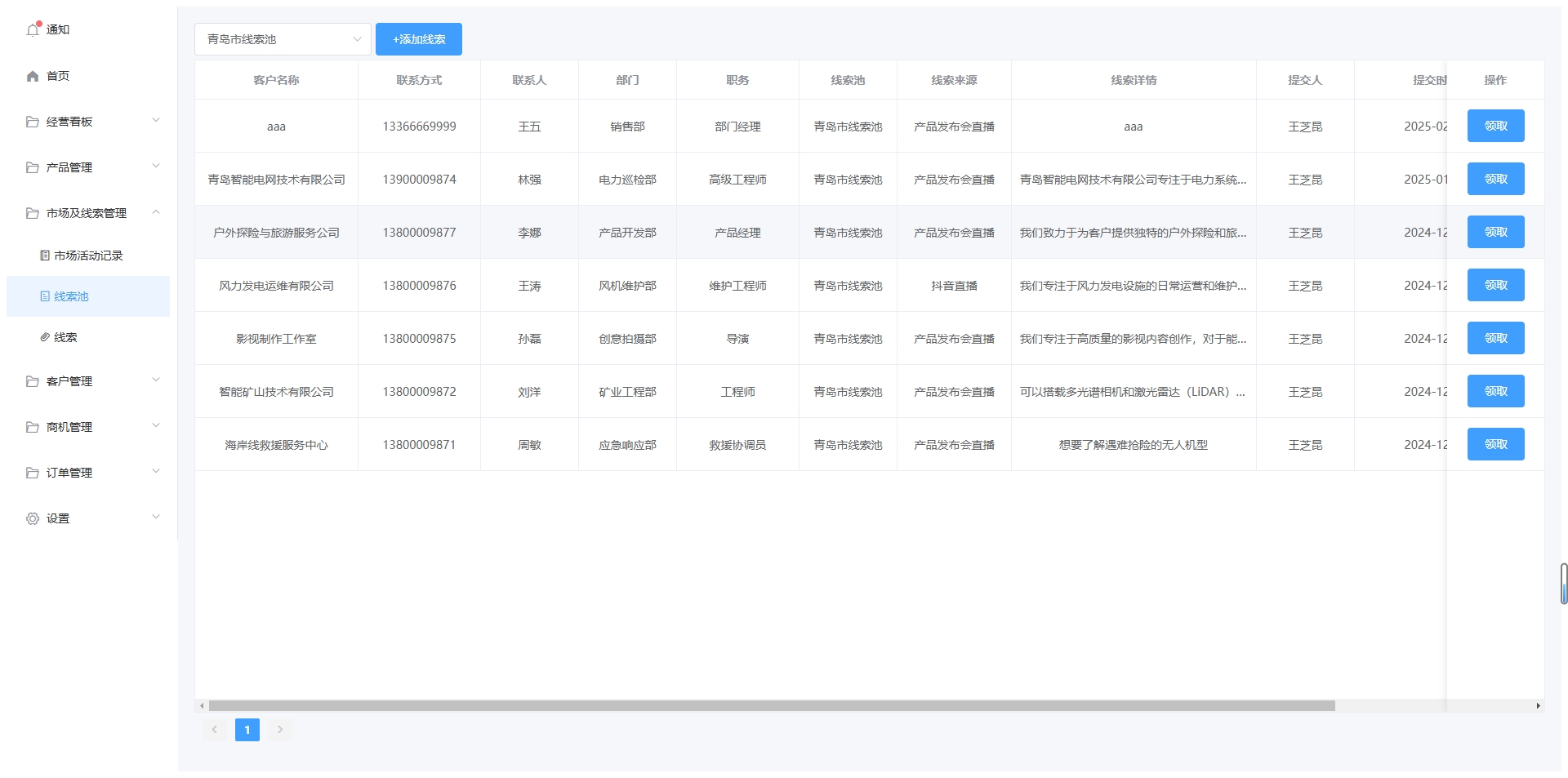Claim the 影视制作工作室 lead
This screenshot has height=778, width=1568.
pos(1495,338)
